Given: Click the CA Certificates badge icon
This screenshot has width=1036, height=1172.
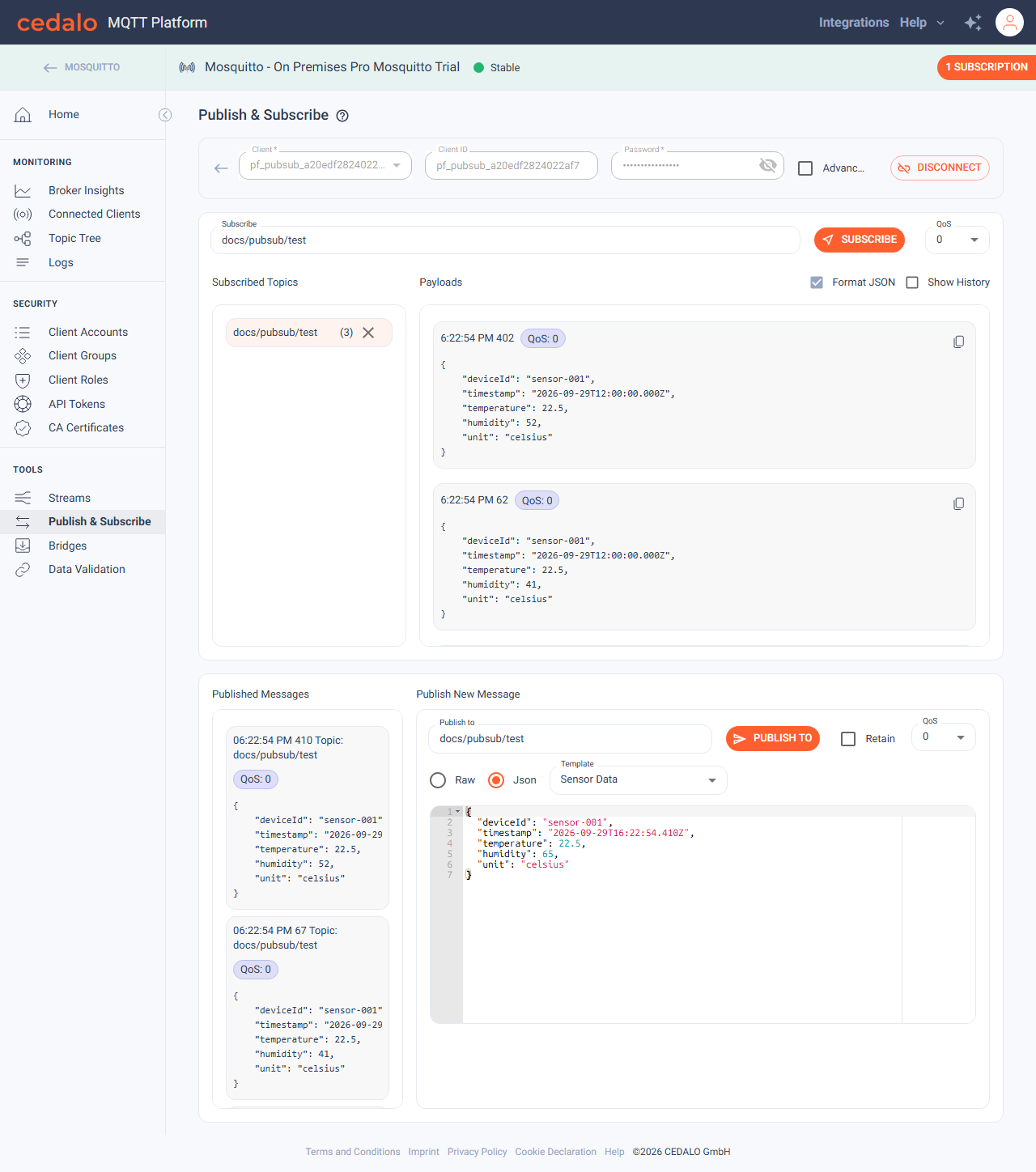Looking at the screenshot, I should point(23,428).
